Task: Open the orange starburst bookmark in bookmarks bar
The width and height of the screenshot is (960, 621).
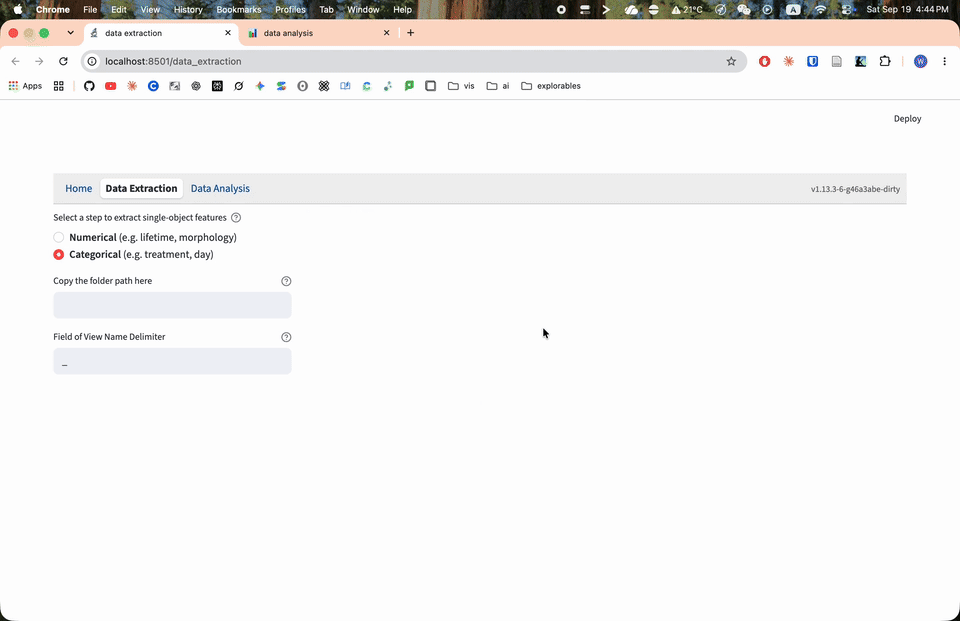Action: click(x=132, y=86)
